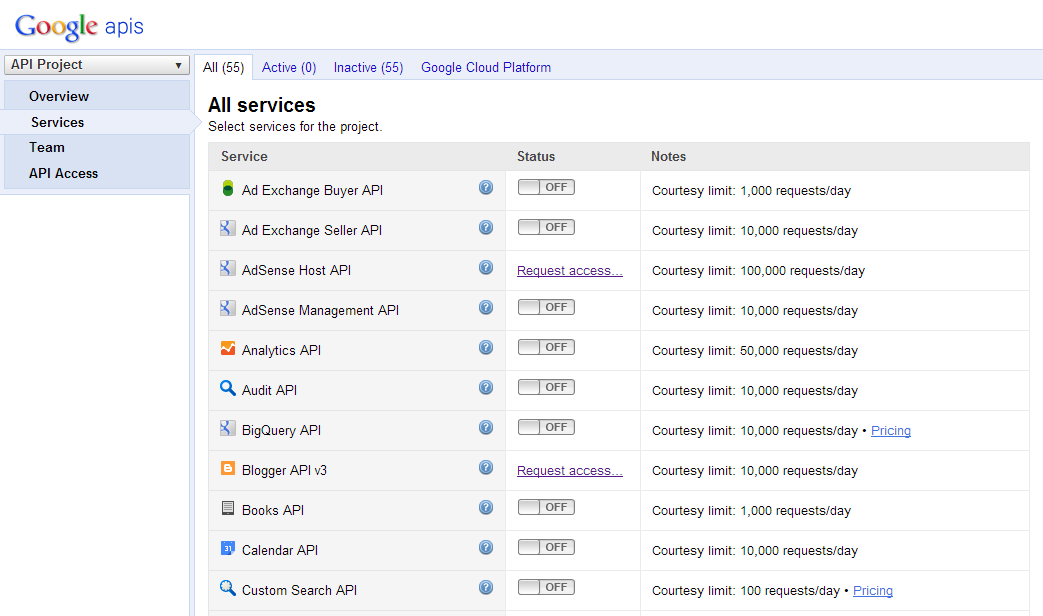This screenshot has height=616, width=1043.
Task: Click the Books API icon
Action: pos(227,507)
